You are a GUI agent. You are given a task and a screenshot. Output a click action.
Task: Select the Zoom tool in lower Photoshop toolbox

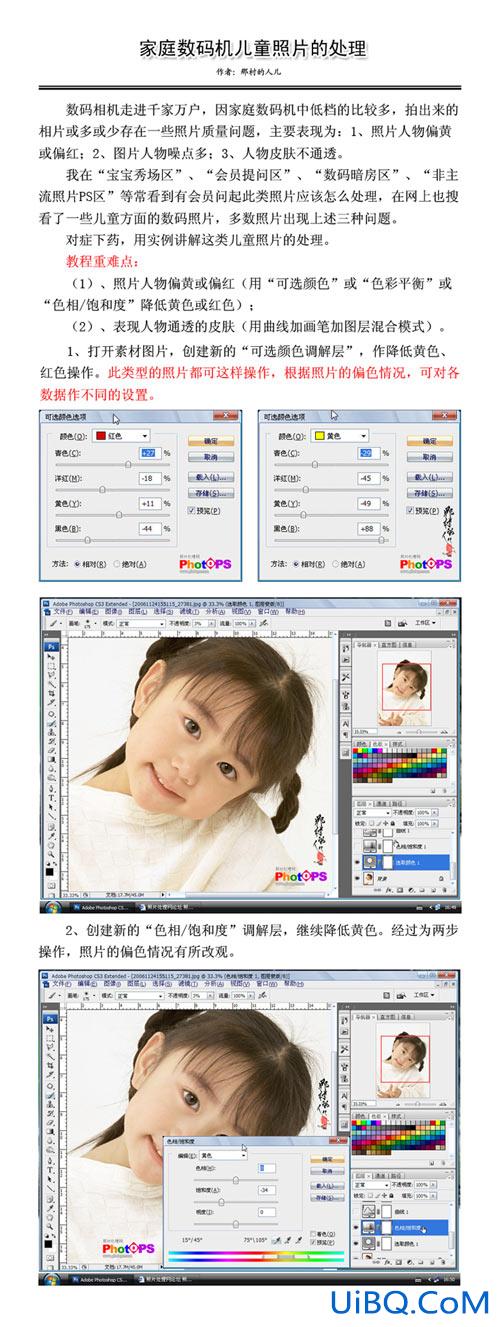click(50, 1226)
